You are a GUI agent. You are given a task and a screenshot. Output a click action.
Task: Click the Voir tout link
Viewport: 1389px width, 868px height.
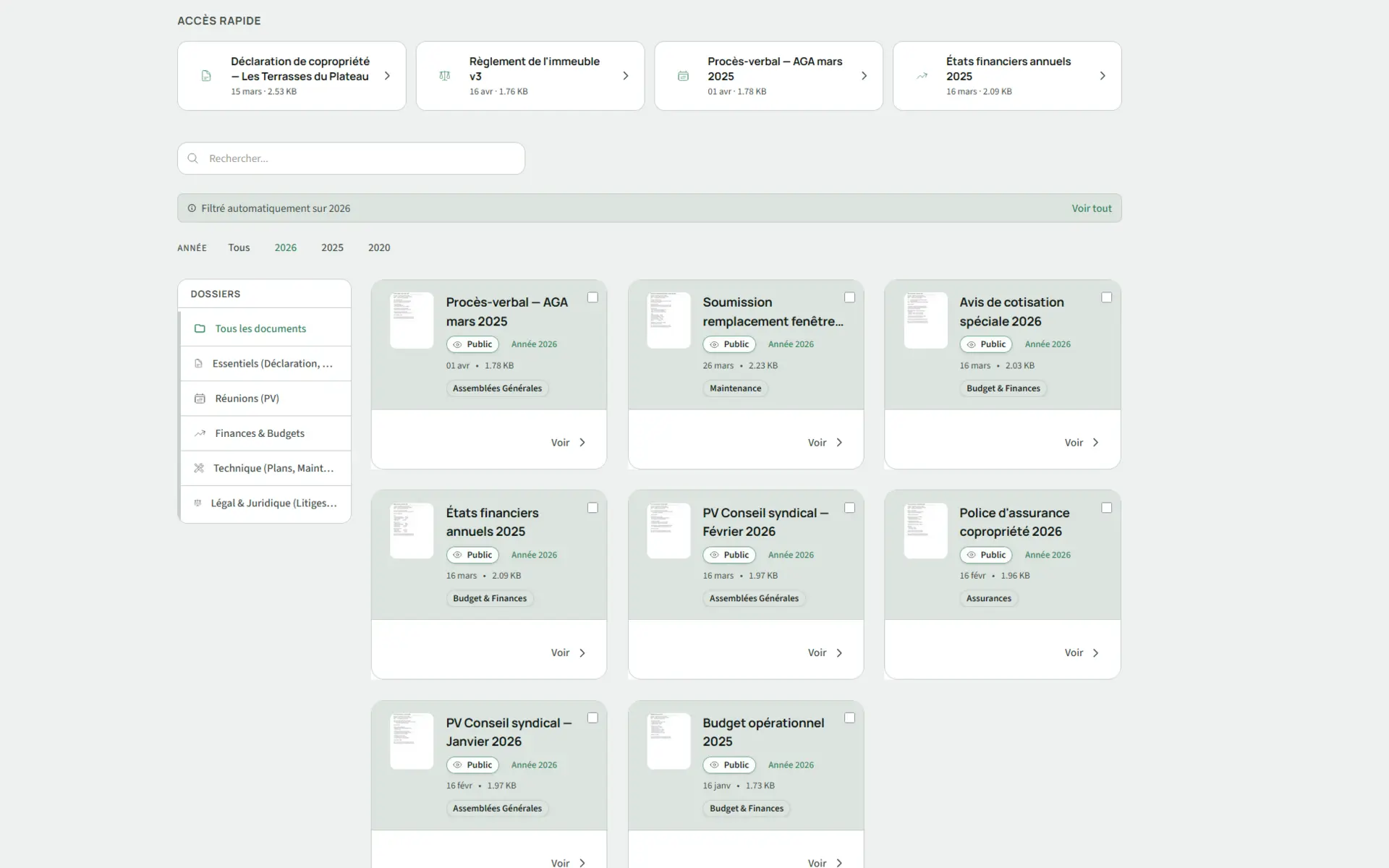pyautogui.click(x=1092, y=208)
